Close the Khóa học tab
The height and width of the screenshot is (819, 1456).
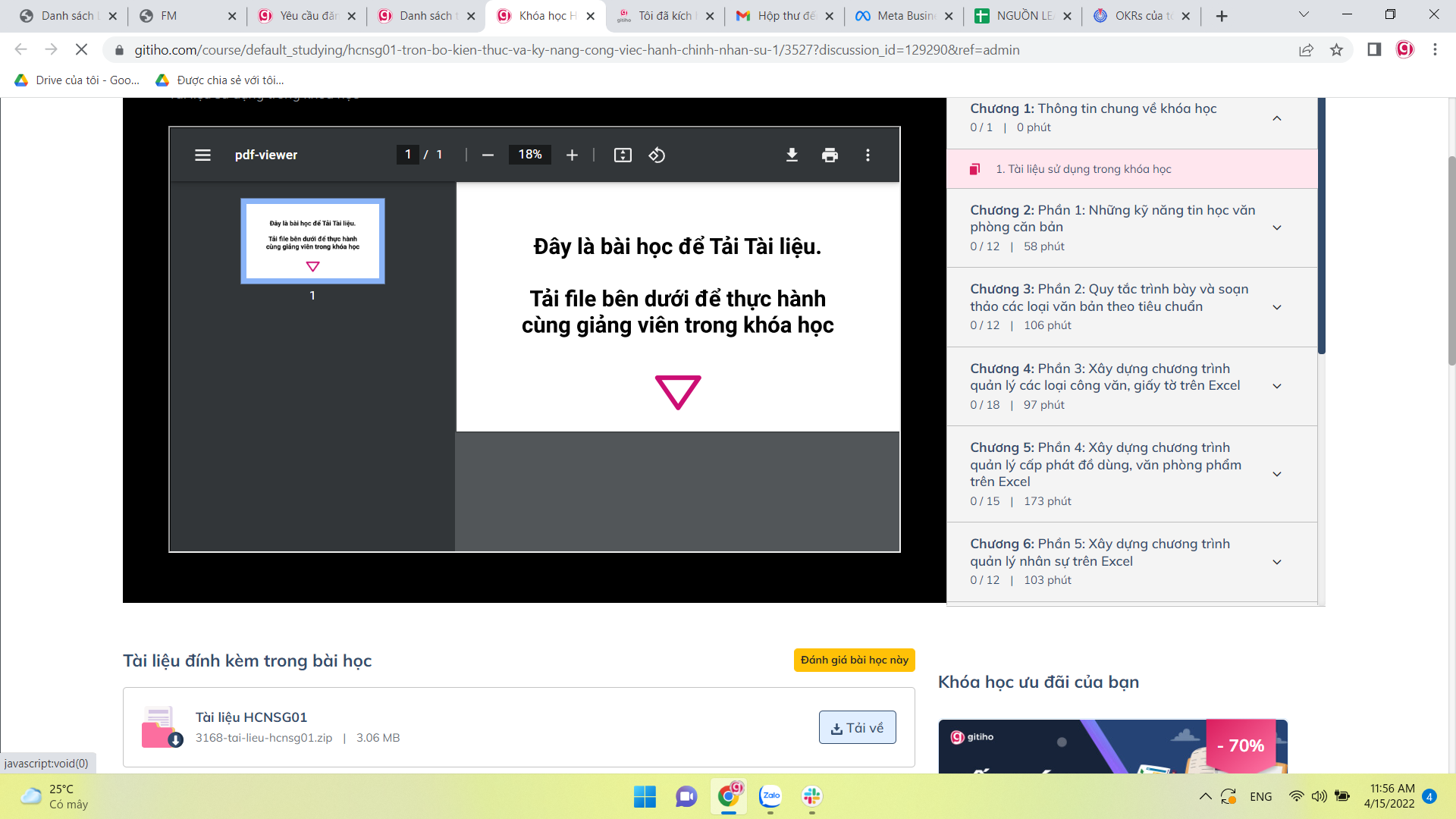[591, 16]
